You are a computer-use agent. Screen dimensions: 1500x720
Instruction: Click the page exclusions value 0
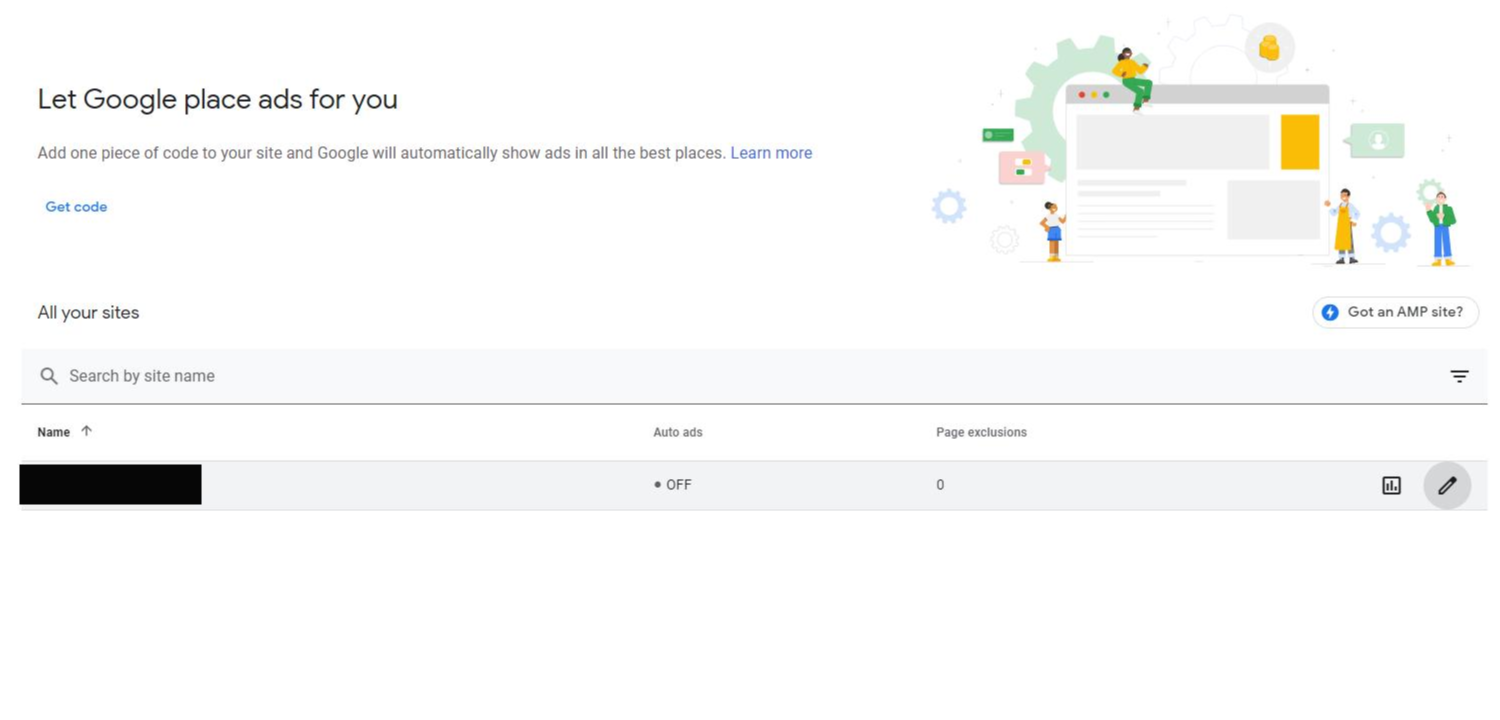tap(940, 485)
